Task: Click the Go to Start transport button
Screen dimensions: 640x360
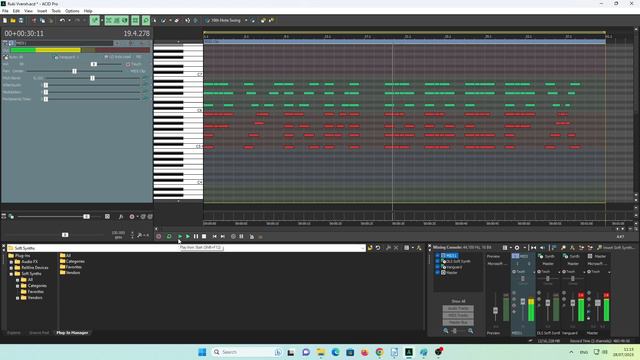Action: (x=215, y=236)
